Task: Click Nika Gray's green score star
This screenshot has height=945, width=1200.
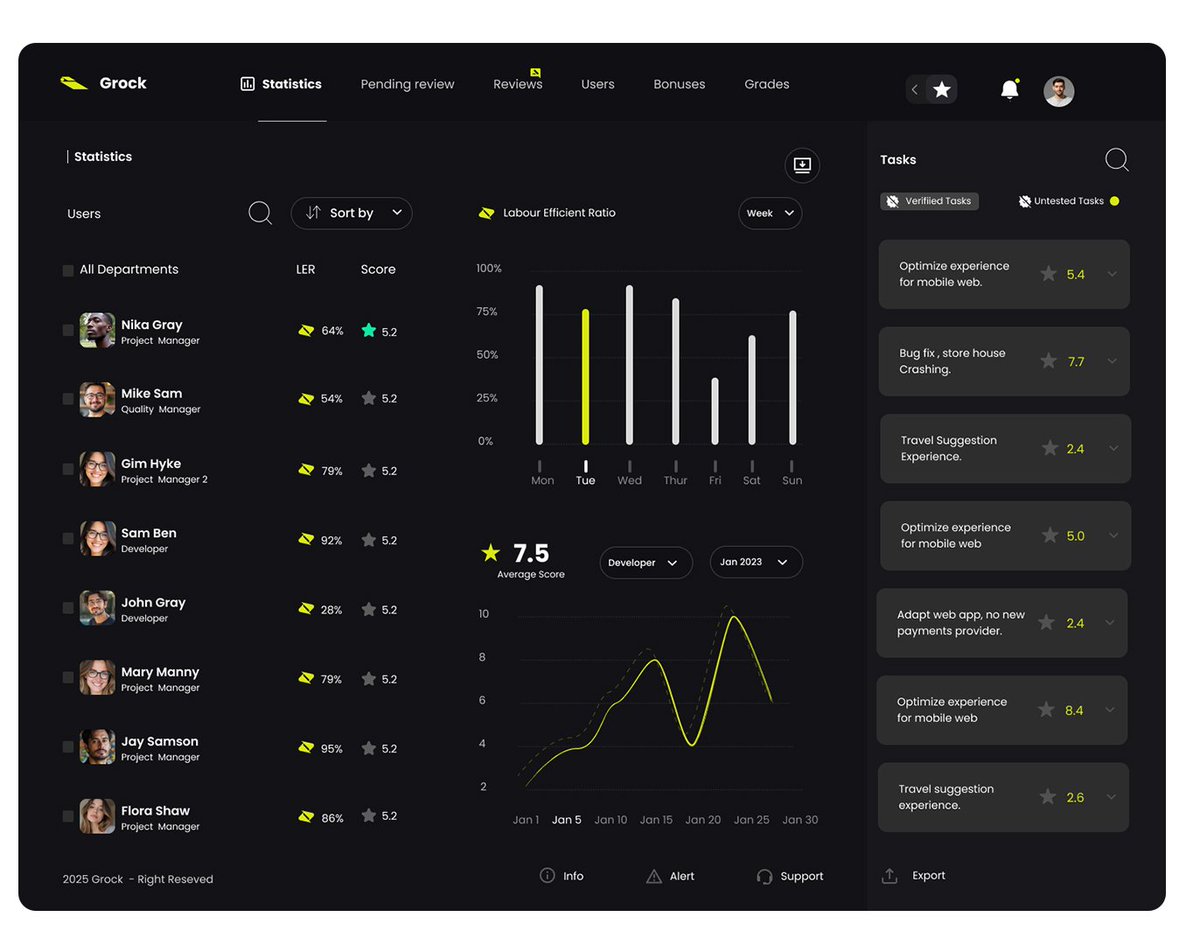Action: pos(369,330)
